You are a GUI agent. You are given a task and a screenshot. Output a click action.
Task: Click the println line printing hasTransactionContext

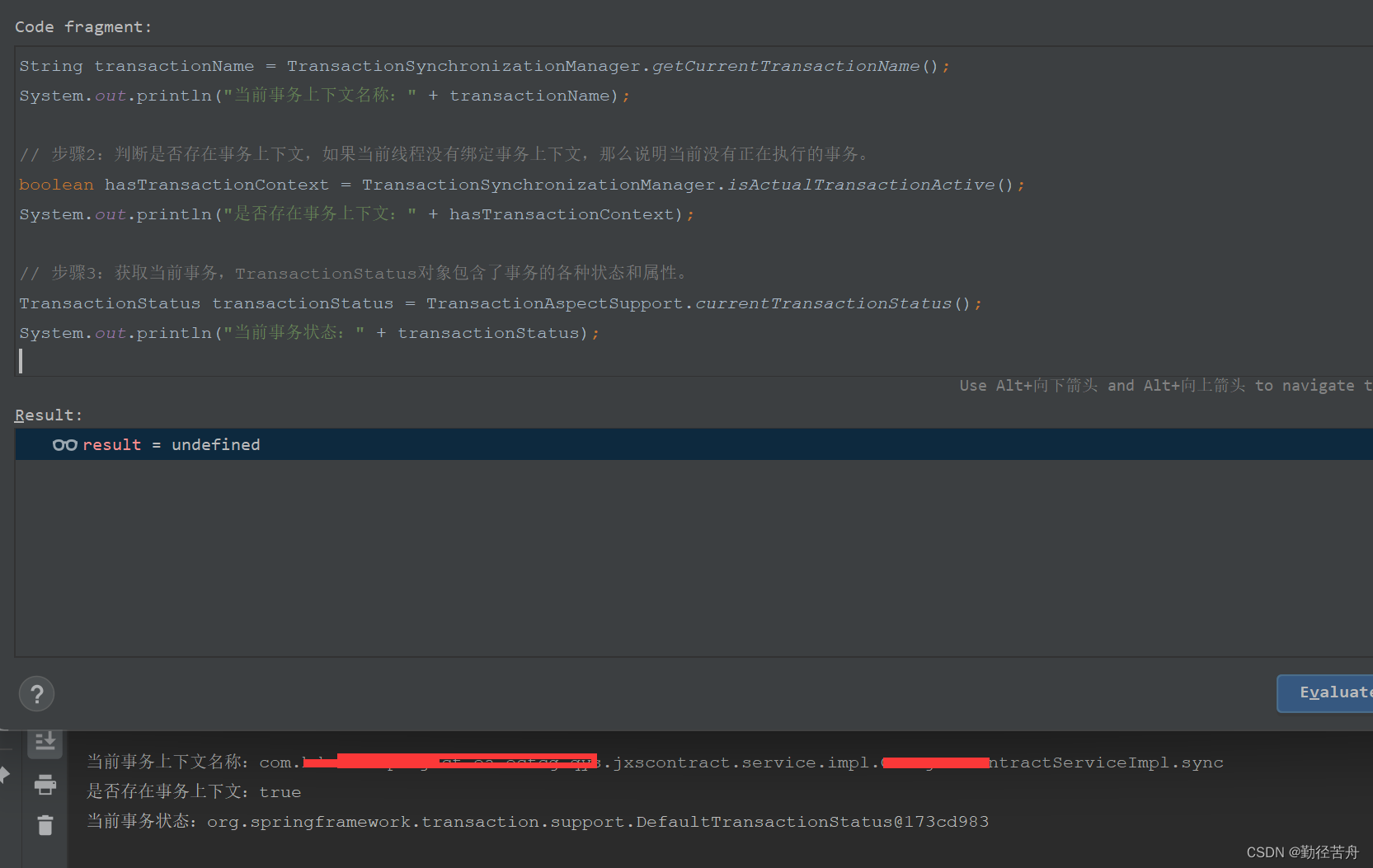point(357,214)
